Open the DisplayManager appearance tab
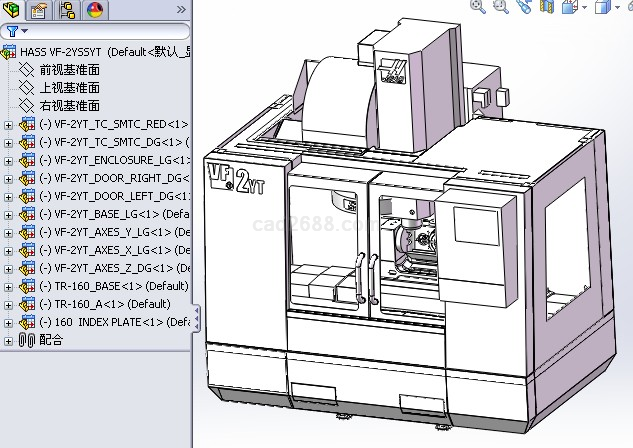The height and width of the screenshot is (448, 633). pyautogui.click(x=94, y=10)
